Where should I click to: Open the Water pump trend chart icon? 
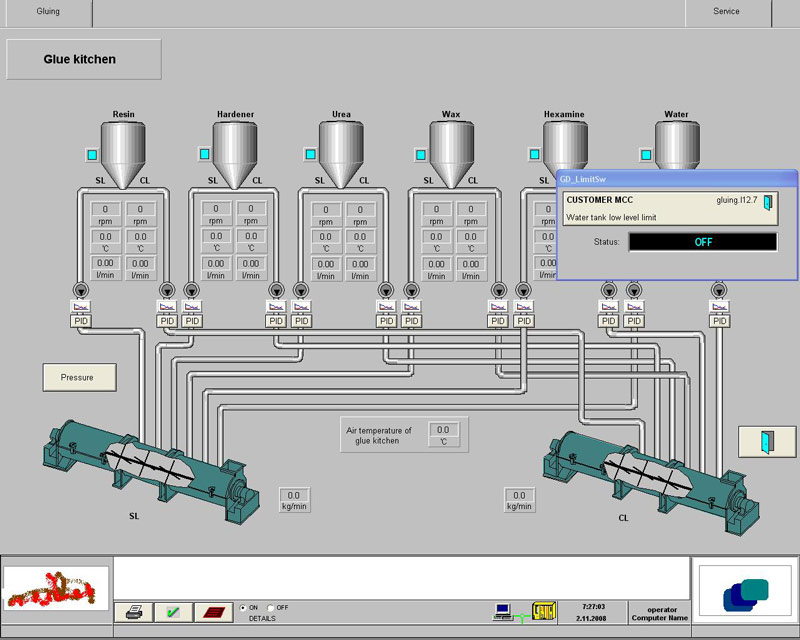[718, 306]
